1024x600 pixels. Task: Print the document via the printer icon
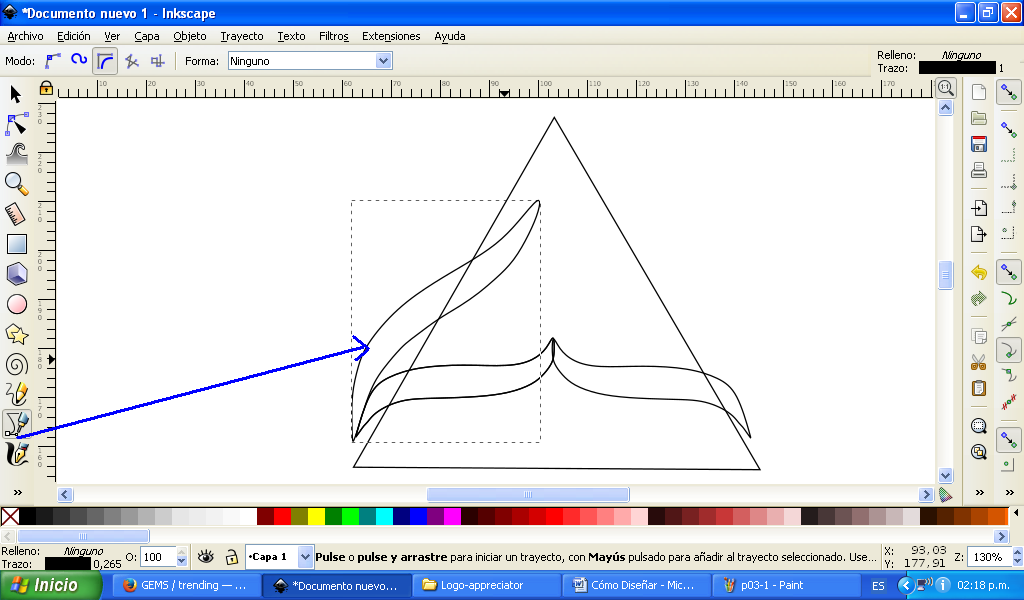978,170
